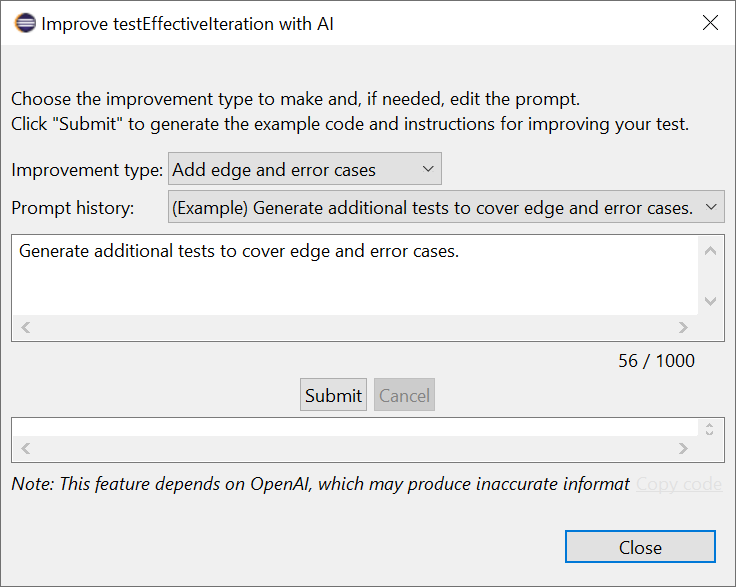The height and width of the screenshot is (587, 736).
Task: Click the disabled Cancel button
Action: 404,395
